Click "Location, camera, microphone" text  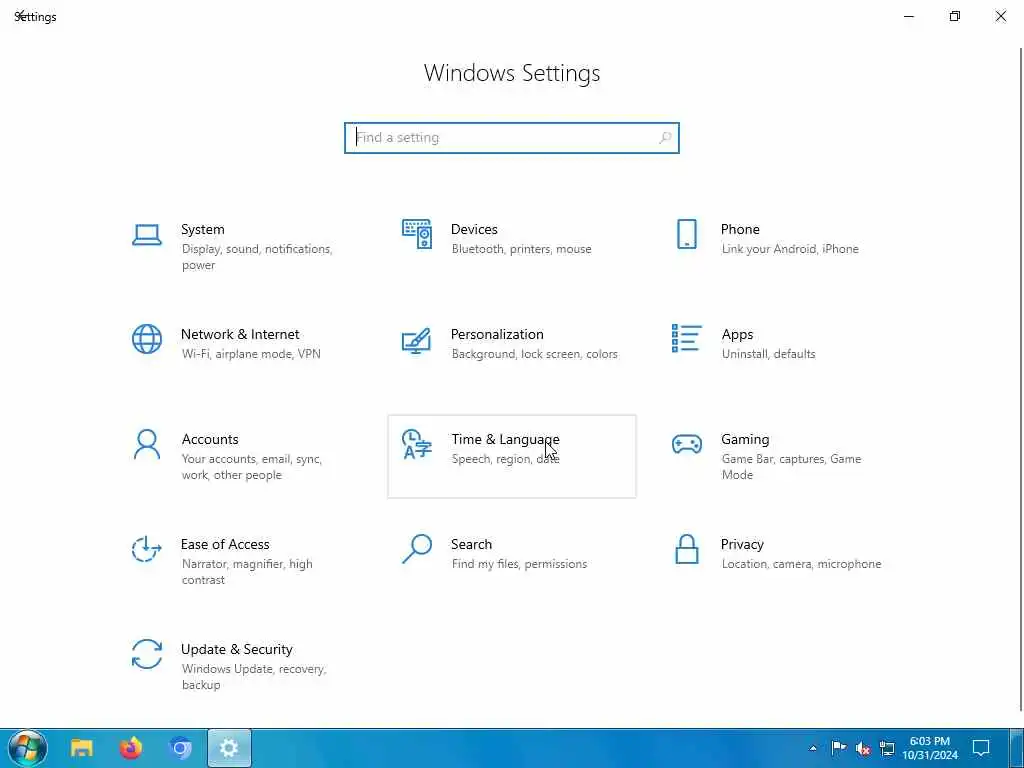pyautogui.click(x=801, y=564)
